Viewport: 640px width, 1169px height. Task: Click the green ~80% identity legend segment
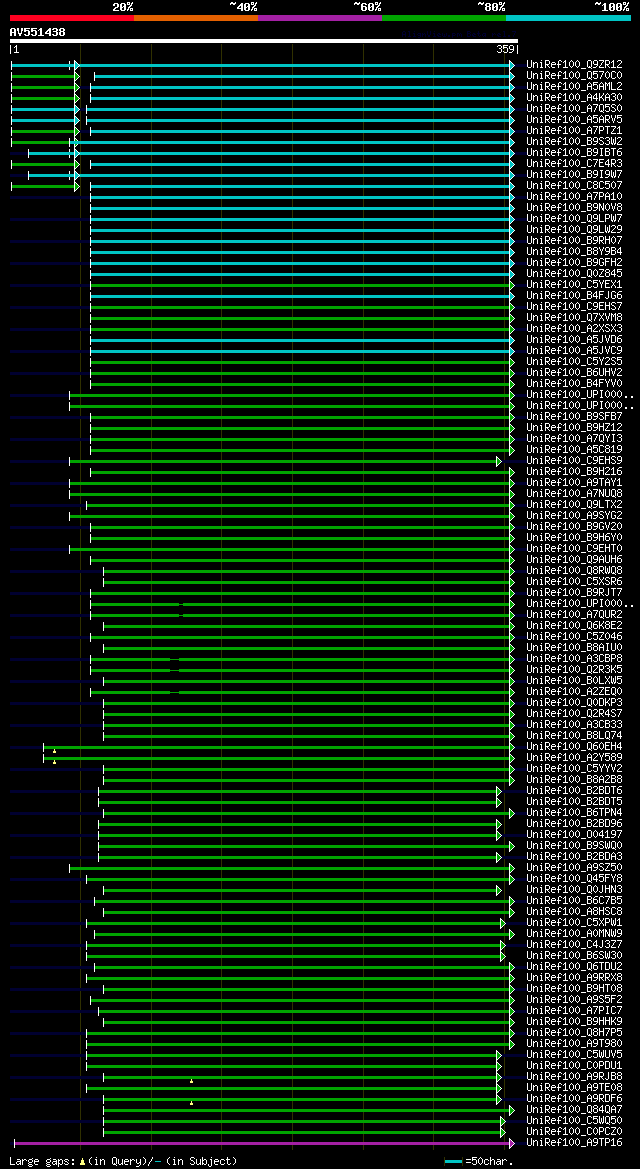click(444, 17)
